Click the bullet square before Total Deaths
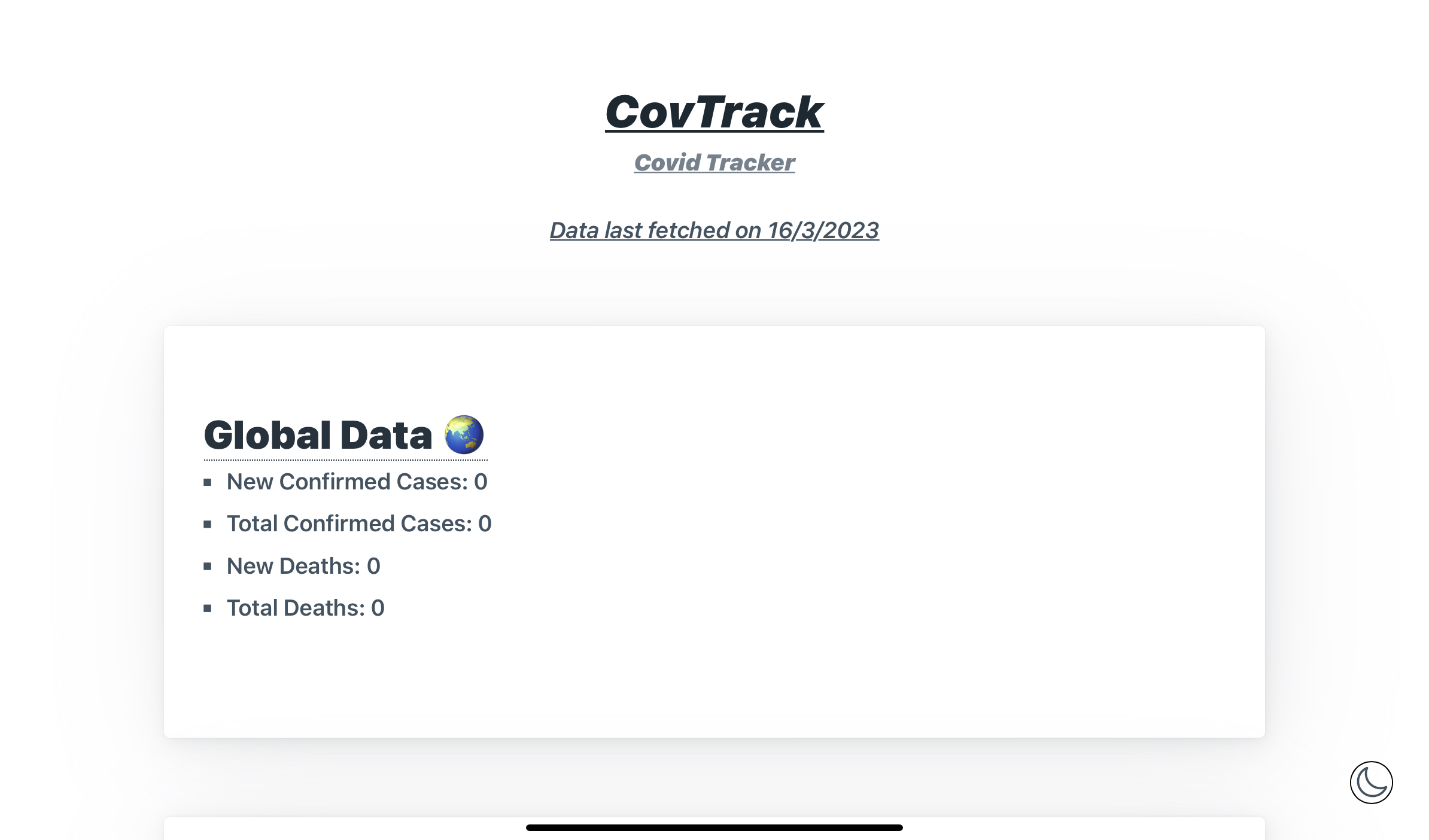This screenshot has height=840, width=1429. tap(208, 607)
